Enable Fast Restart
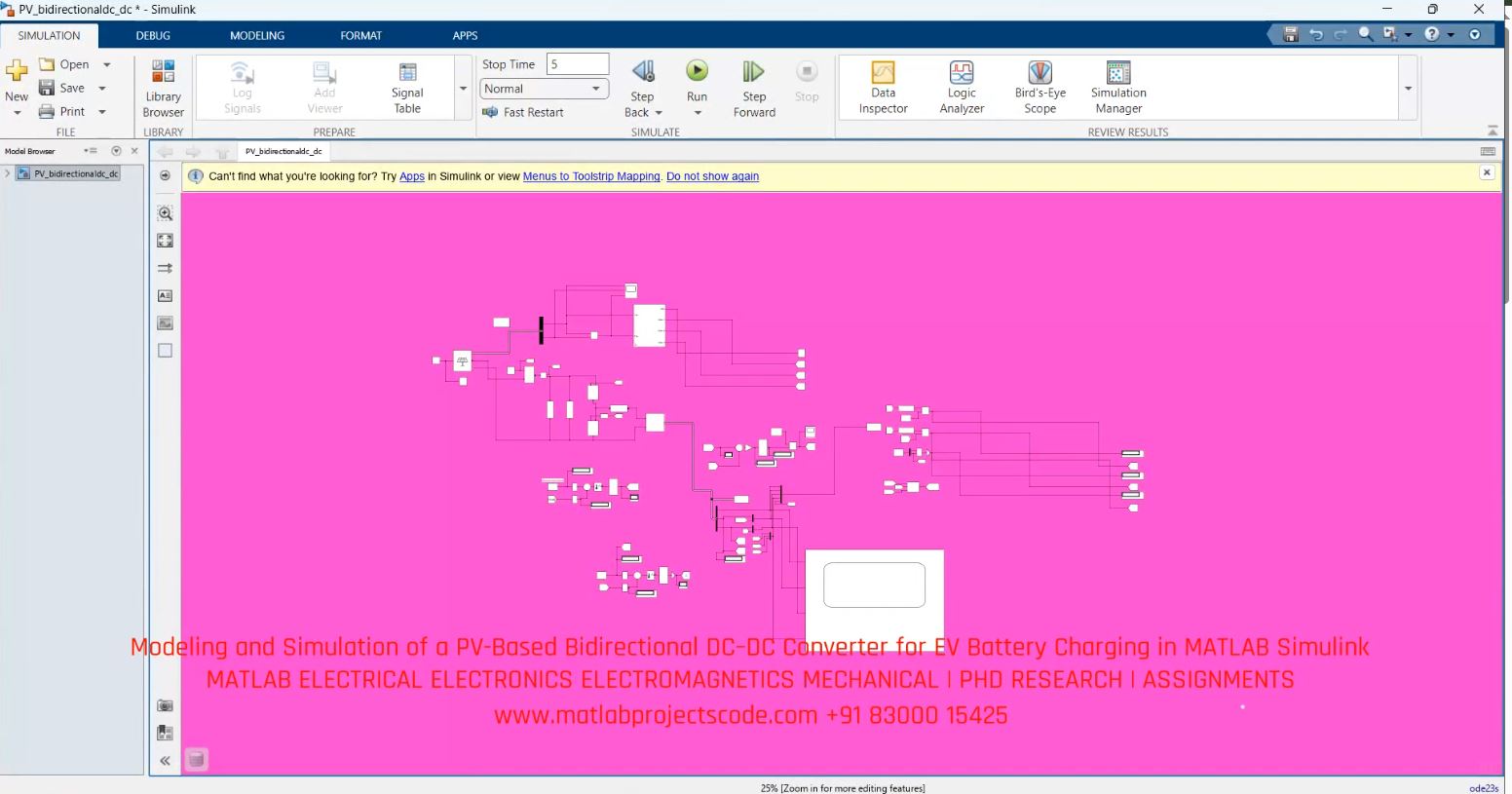Image resolution: width=1512 pixels, height=794 pixels. (525, 112)
